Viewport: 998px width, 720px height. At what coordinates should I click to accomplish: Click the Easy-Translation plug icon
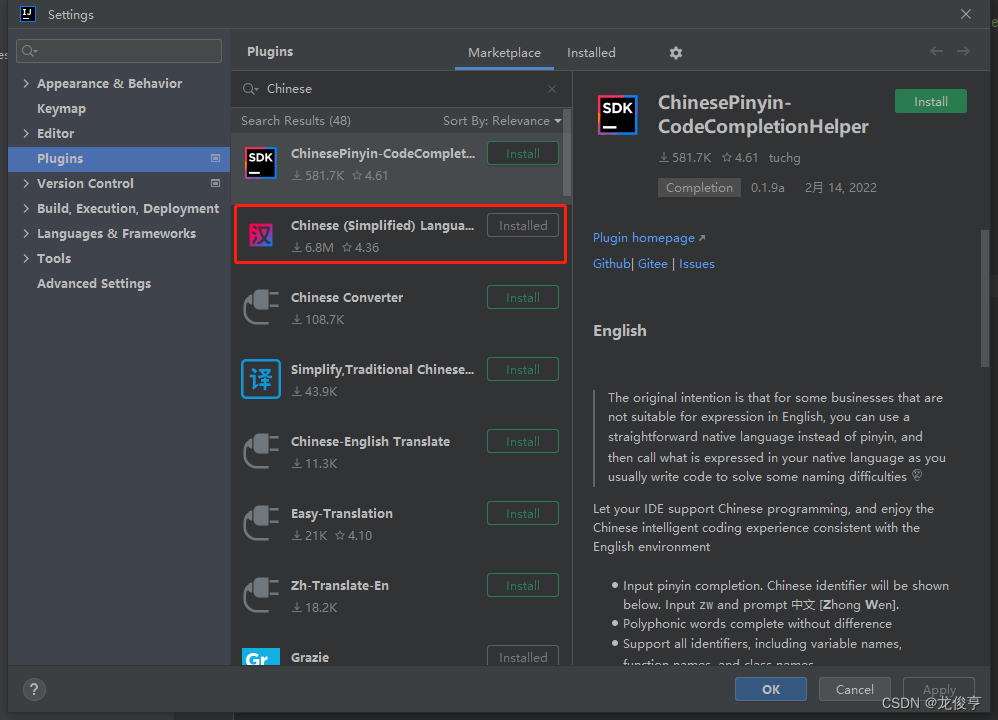coord(261,523)
